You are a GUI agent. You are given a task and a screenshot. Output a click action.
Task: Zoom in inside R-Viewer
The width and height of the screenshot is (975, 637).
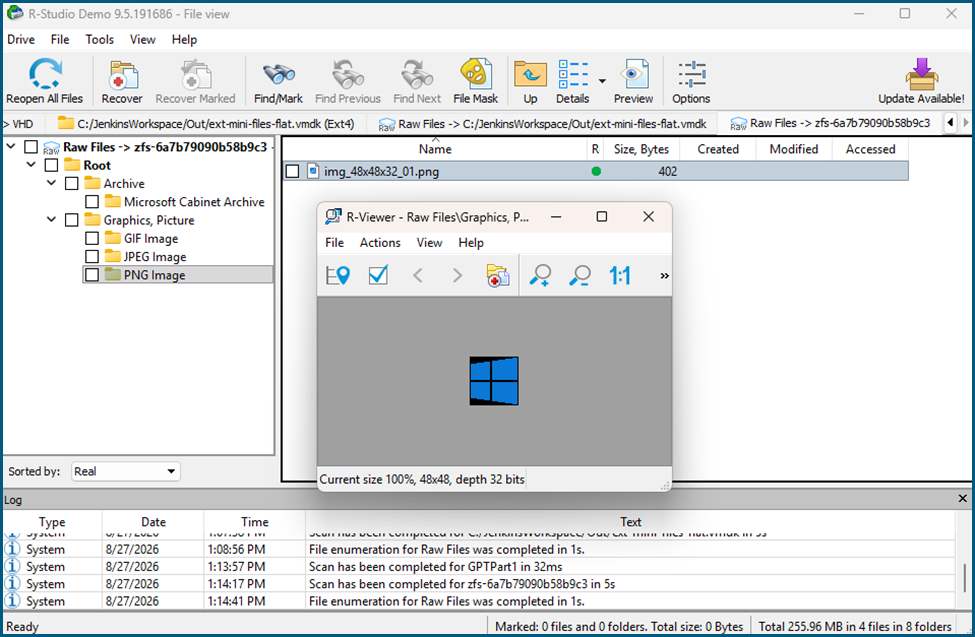pyautogui.click(x=540, y=275)
